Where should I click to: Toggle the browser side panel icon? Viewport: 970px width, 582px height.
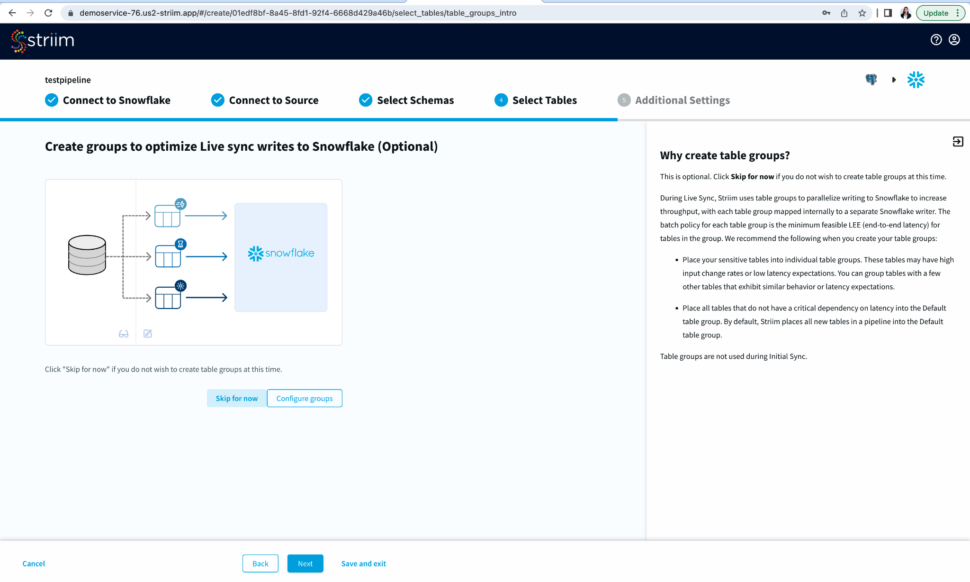[x=887, y=13]
